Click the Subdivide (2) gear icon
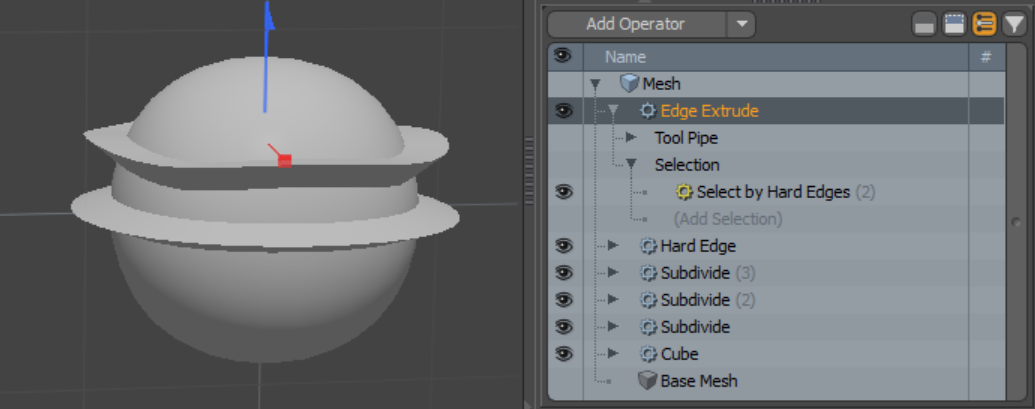 pyautogui.click(x=649, y=300)
